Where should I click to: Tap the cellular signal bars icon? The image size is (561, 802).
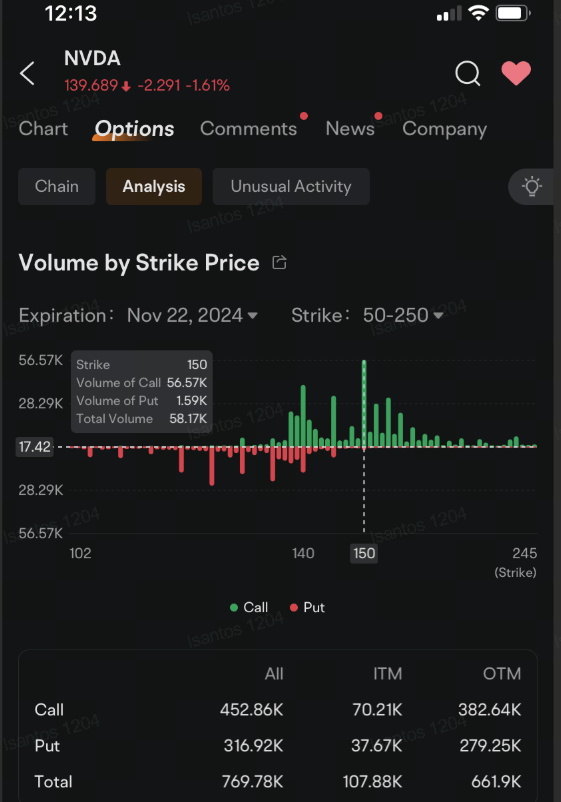tap(449, 14)
